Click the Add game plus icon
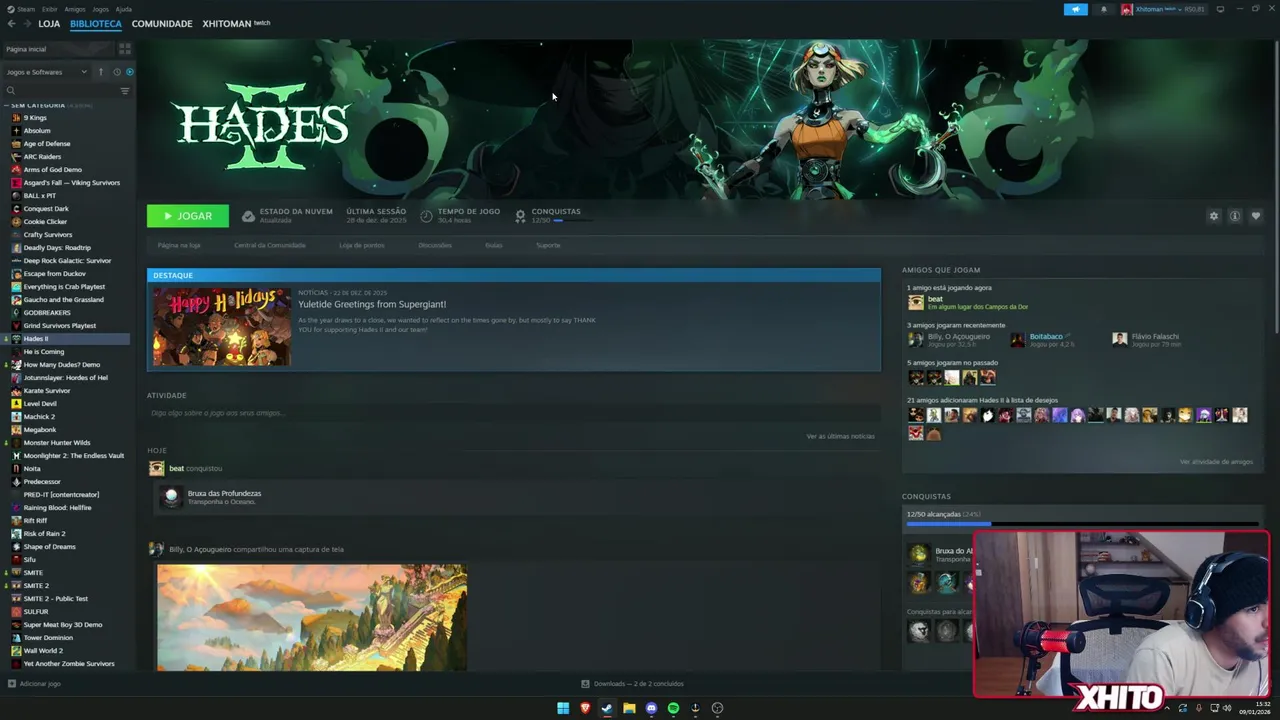Image resolution: width=1280 pixels, height=720 pixels. 12,684
